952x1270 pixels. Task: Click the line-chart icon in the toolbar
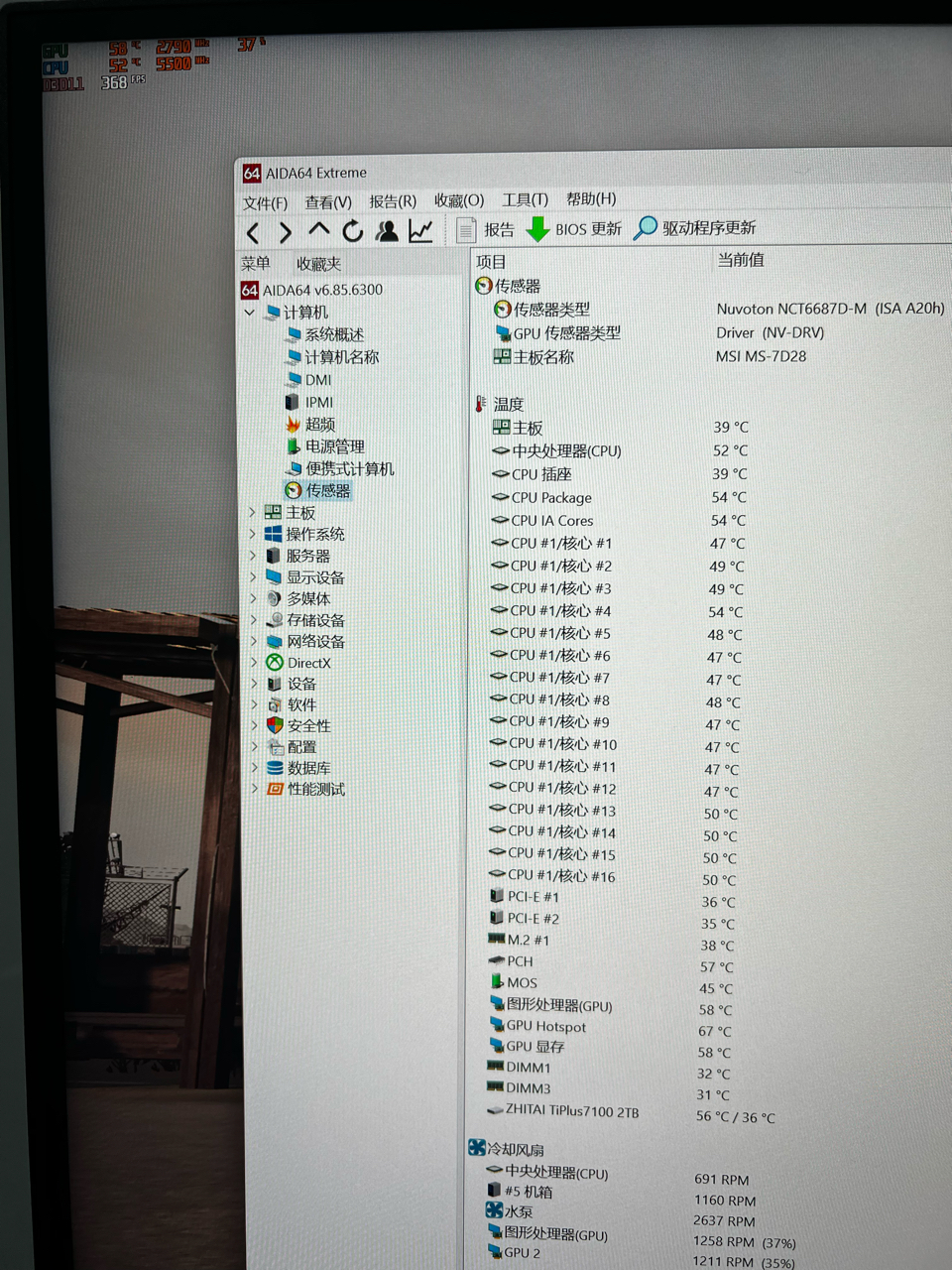(420, 230)
